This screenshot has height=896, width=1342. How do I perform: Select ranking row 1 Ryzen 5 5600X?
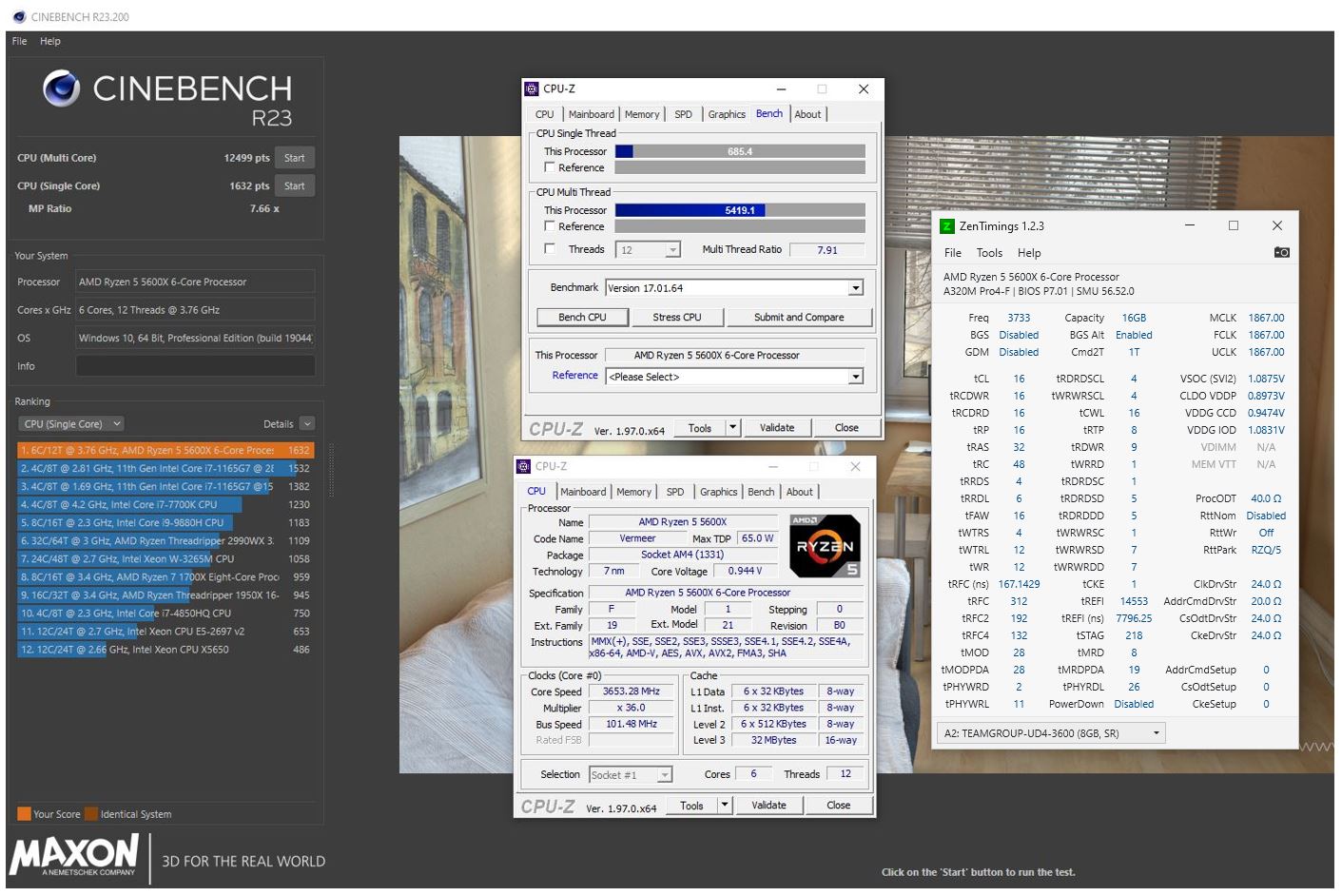[x=165, y=450]
